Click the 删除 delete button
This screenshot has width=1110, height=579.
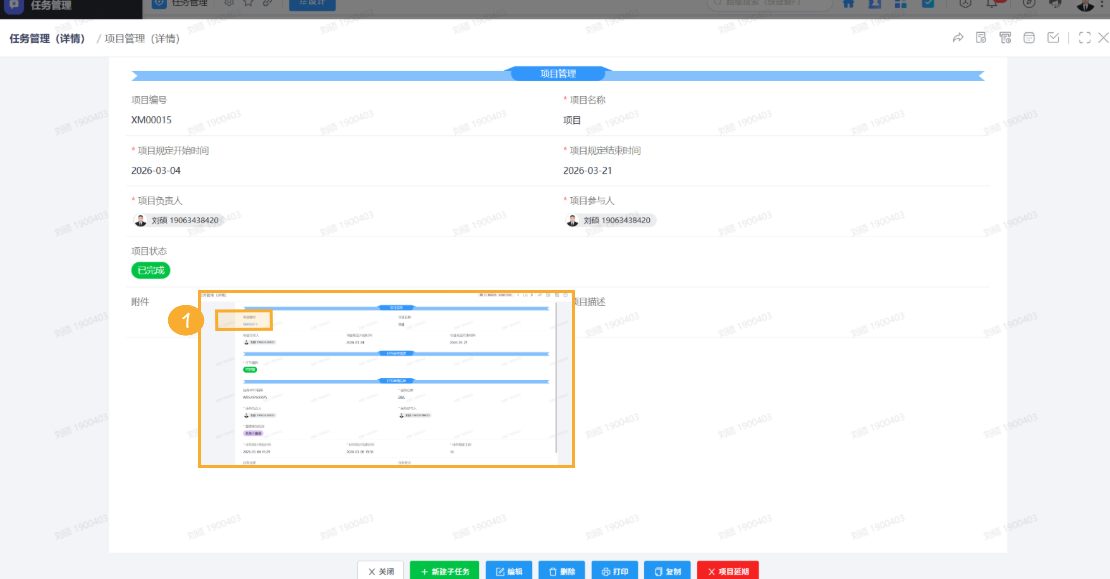[562, 571]
